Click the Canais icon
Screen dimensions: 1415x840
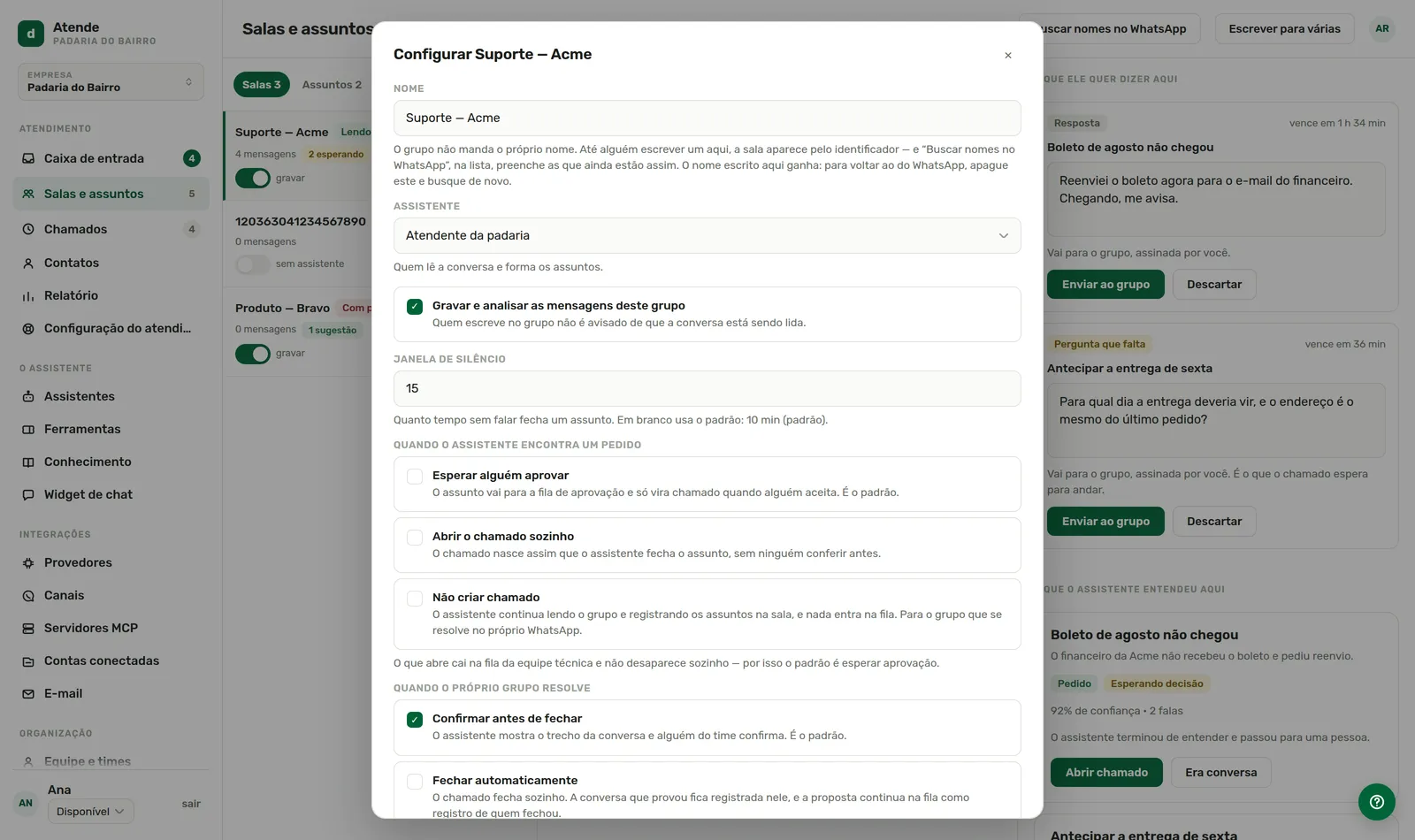click(x=28, y=595)
